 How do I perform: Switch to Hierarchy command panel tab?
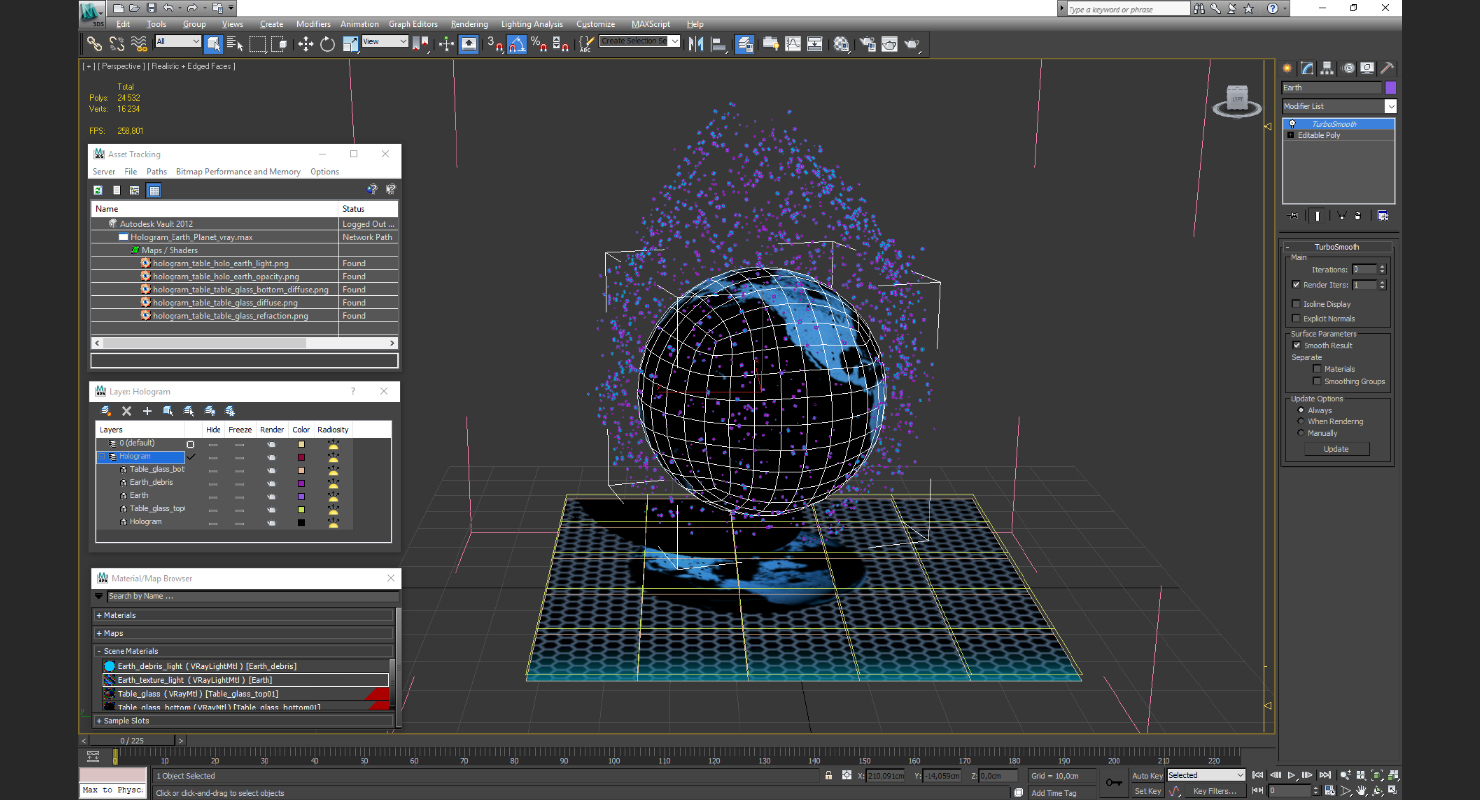tap(1328, 68)
